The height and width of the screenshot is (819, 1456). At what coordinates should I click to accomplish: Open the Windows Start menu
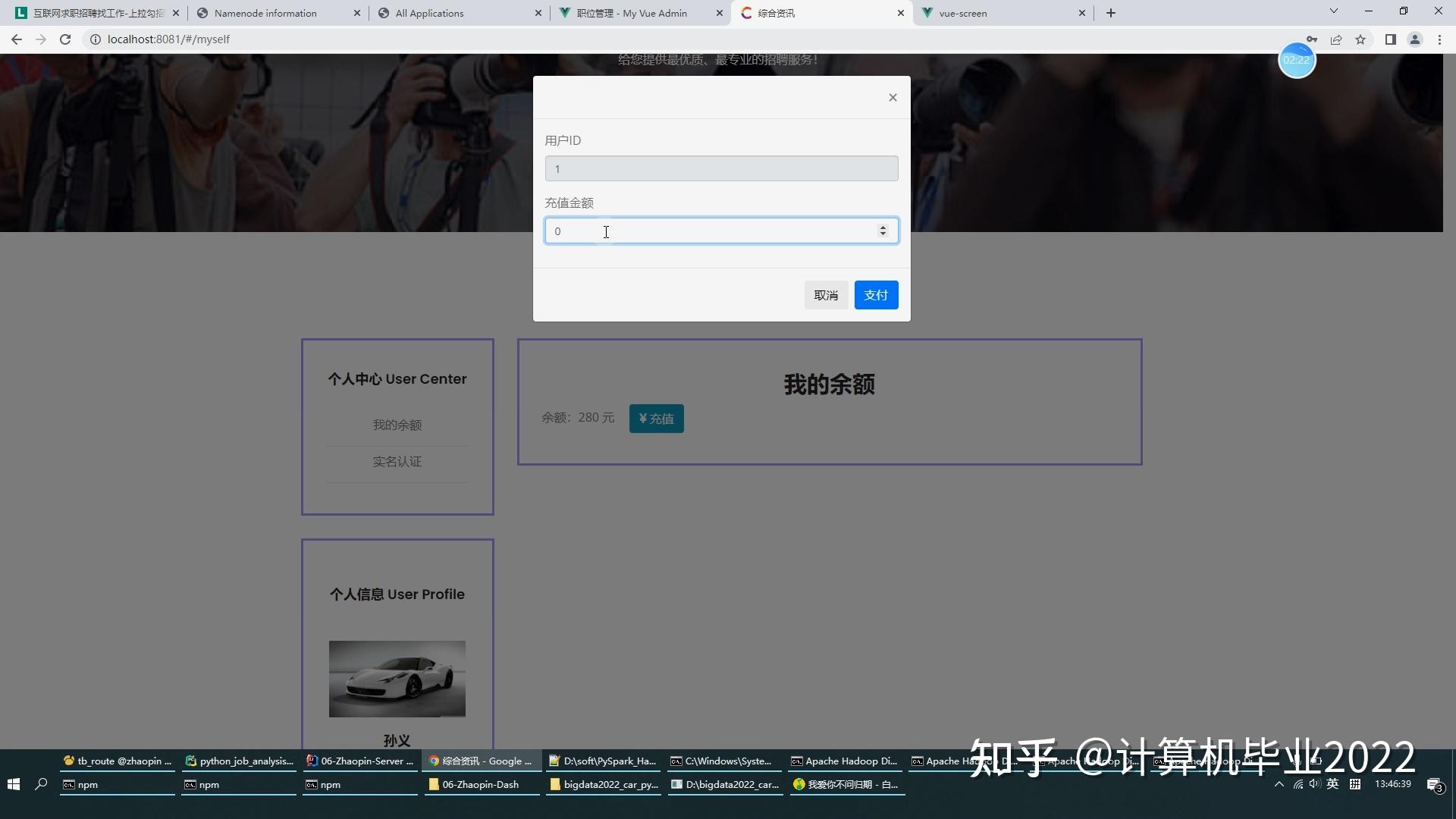point(13,784)
